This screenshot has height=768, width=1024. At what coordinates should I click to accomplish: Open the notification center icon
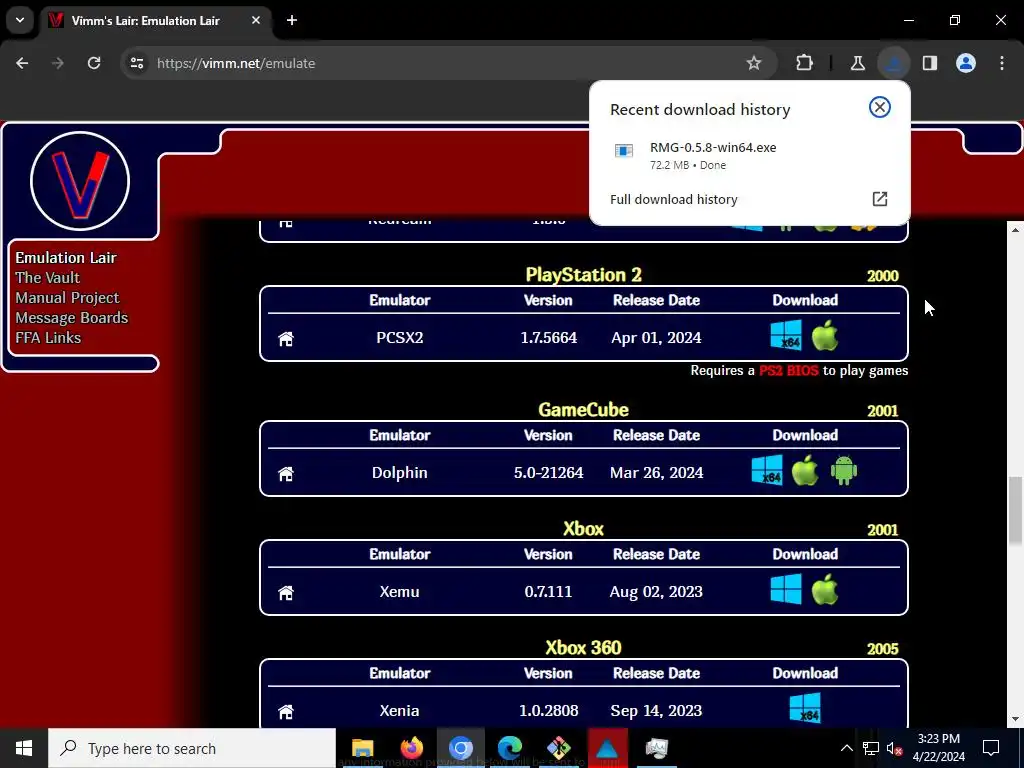pos(991,748)
